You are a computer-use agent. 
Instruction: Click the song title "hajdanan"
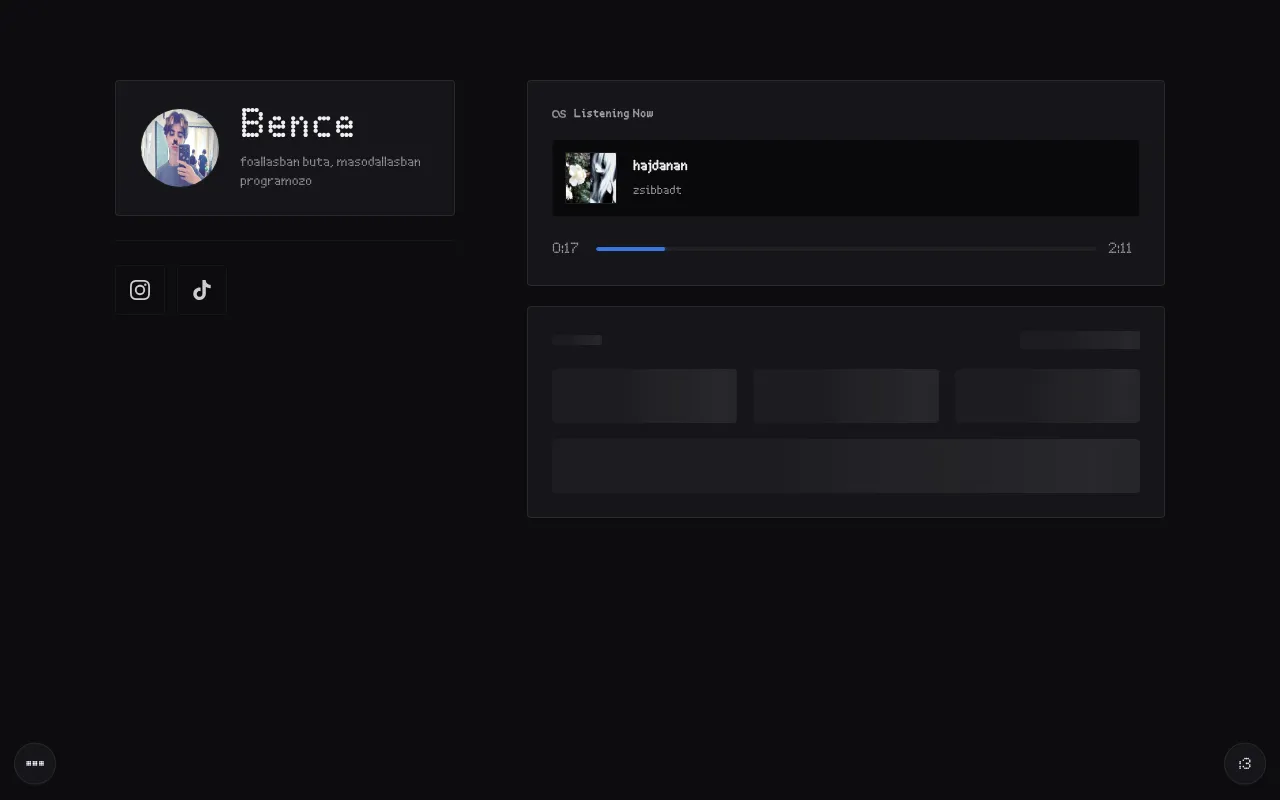click(660, 166)
